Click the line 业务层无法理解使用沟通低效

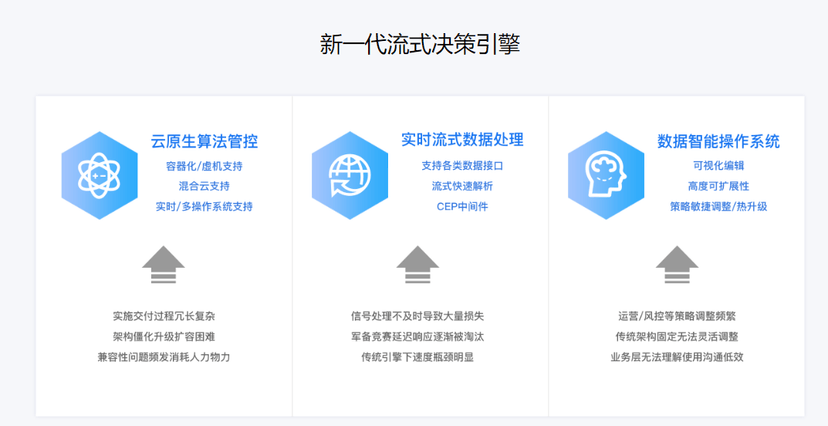[677, 357]
